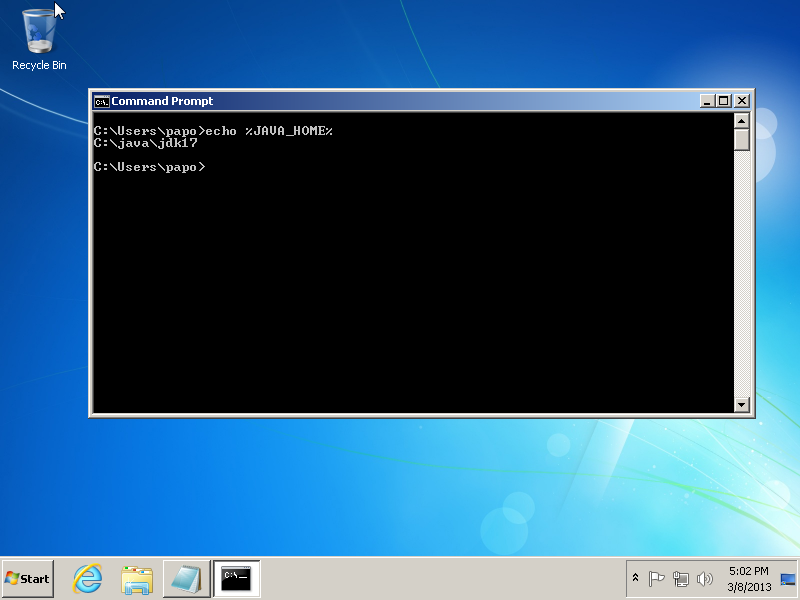Viewport: 800px width, 600px height.
Task: Open clock showing 5:02 PM
Action: pyautogui.click(x=748, y=579)
